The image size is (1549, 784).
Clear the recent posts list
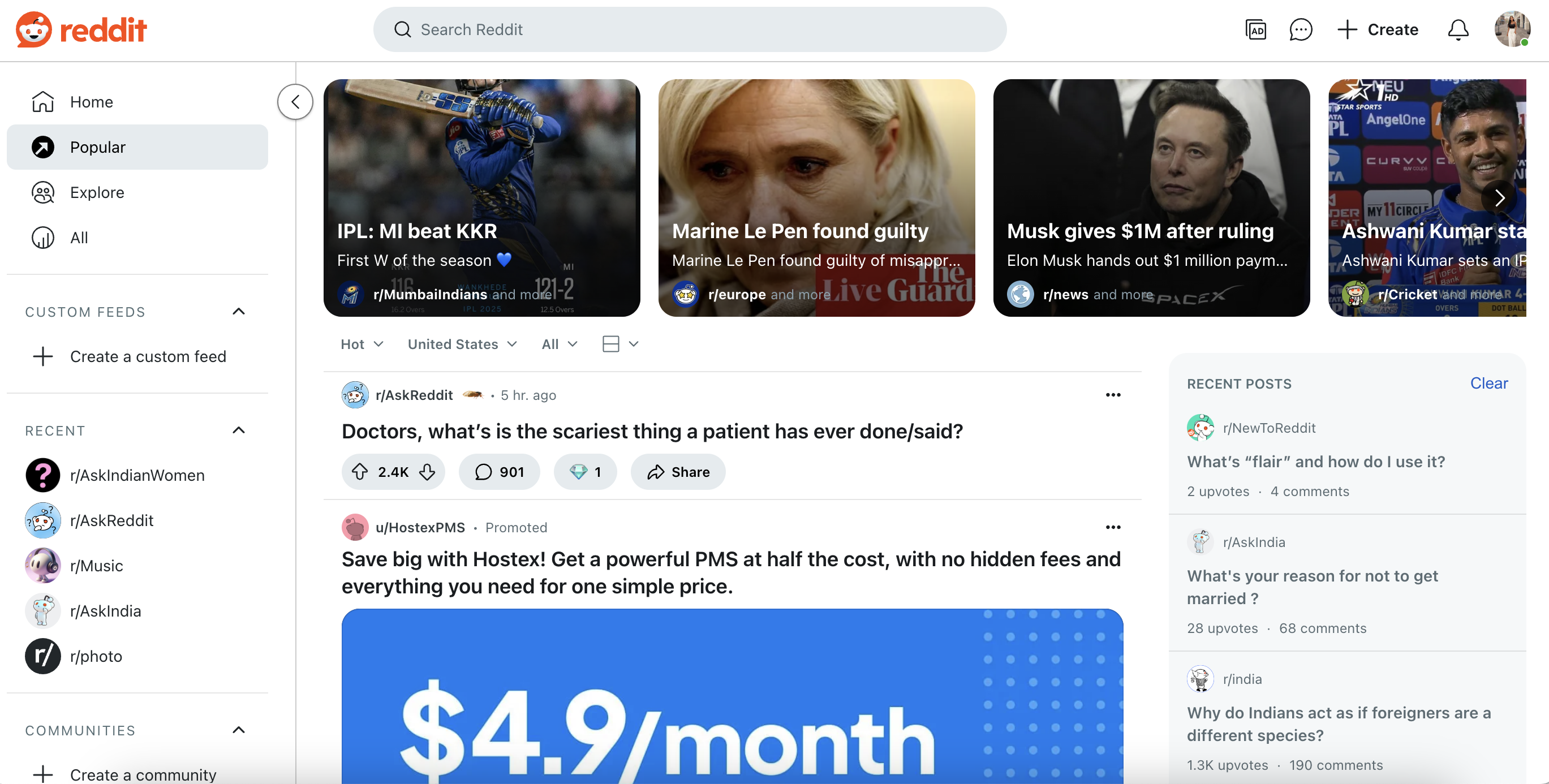pos(1488,383)
